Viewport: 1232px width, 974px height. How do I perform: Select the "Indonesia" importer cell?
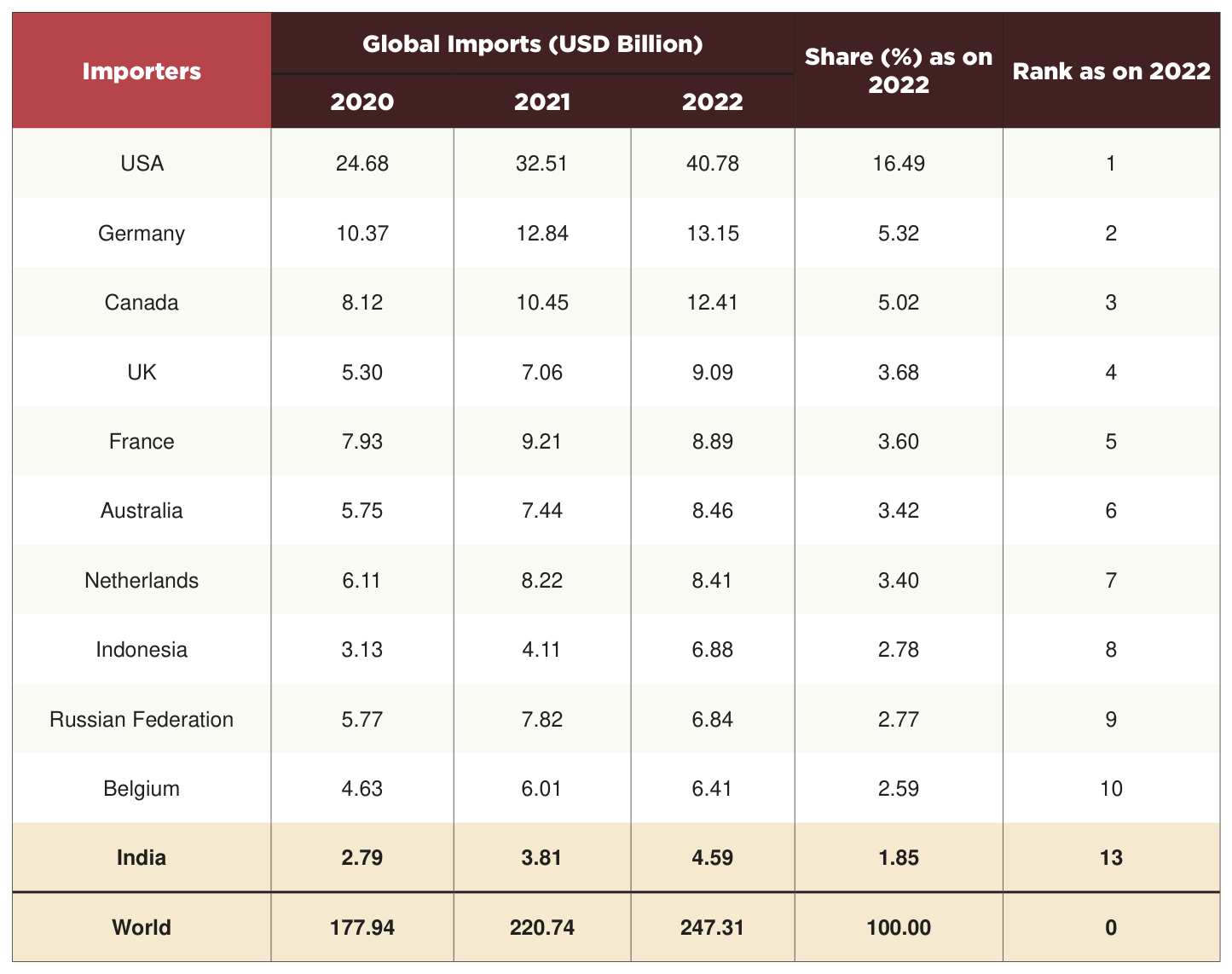[x=142, y=649]
